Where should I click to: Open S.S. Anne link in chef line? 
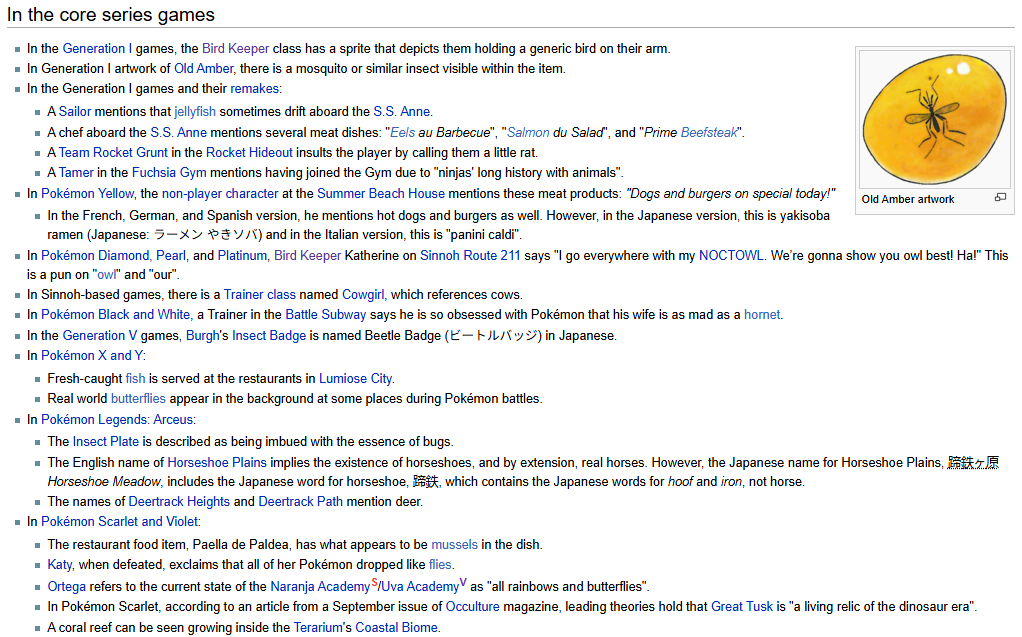(x=179, y=132)
